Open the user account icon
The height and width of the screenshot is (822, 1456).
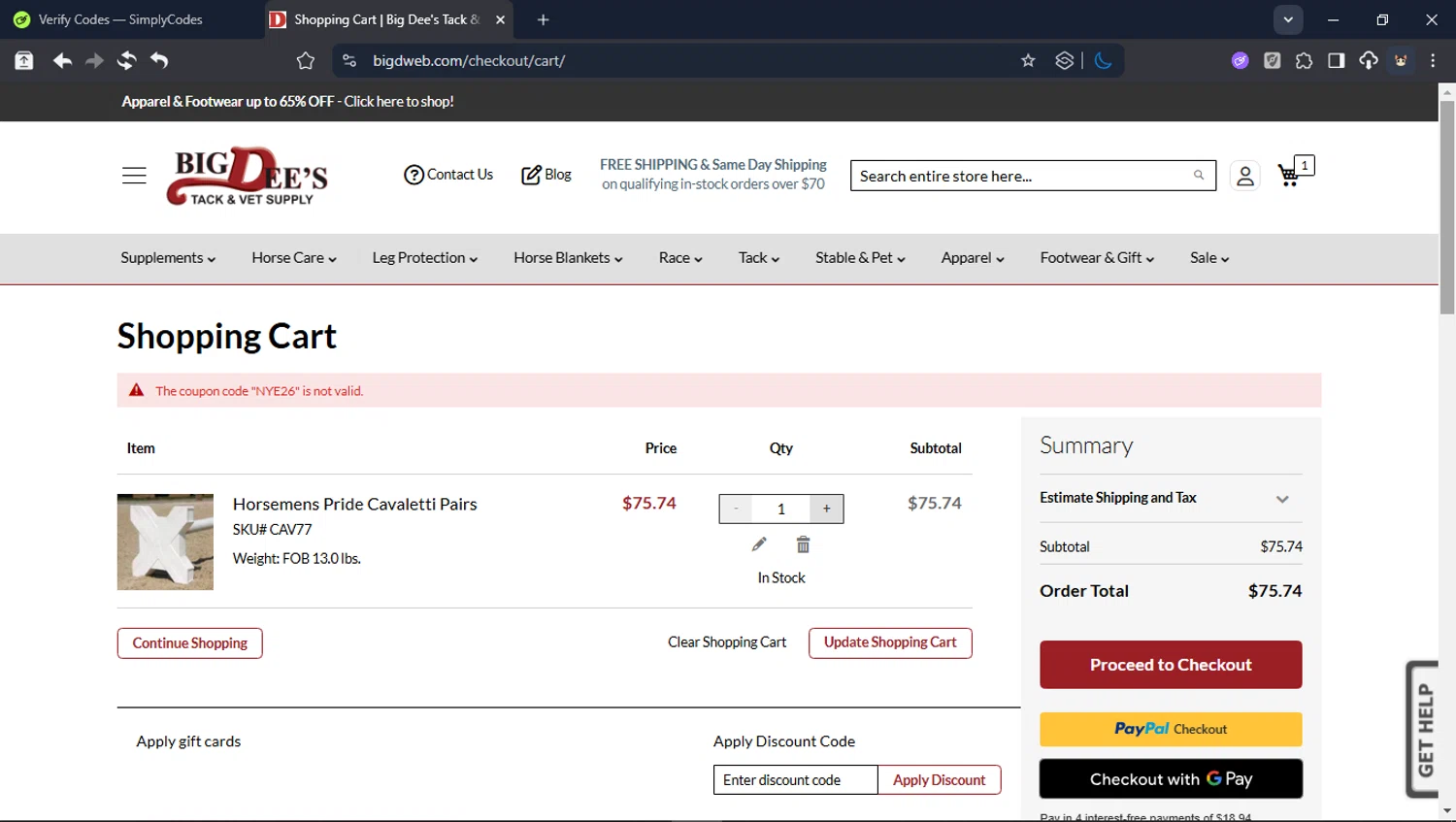coord(1244,176)
